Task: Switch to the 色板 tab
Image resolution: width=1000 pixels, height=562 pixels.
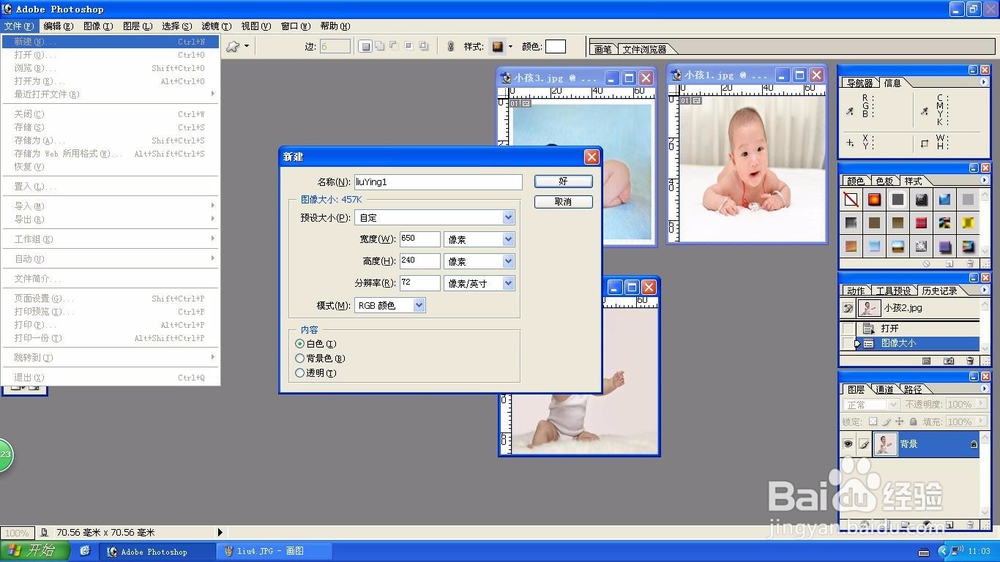Action: click(884, 181)
